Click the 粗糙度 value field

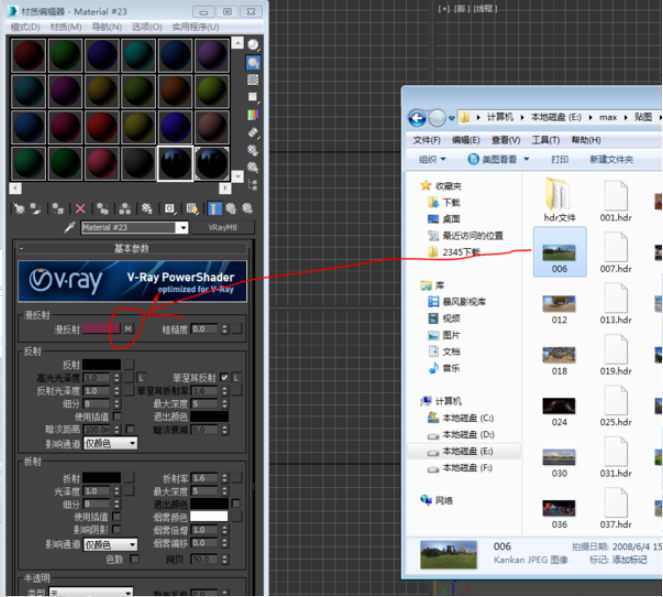(x=205, y=329)
